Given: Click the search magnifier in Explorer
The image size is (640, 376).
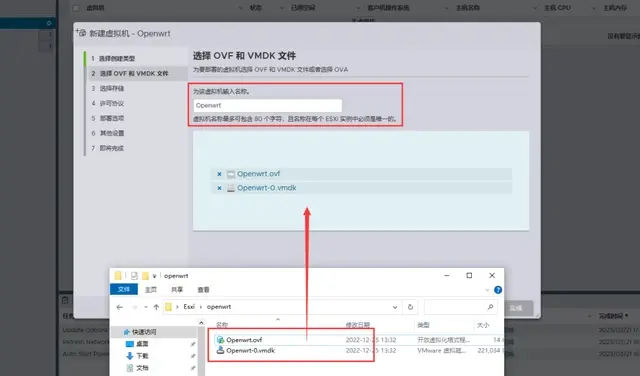Looking at the screenshot, I should [490, 307].
